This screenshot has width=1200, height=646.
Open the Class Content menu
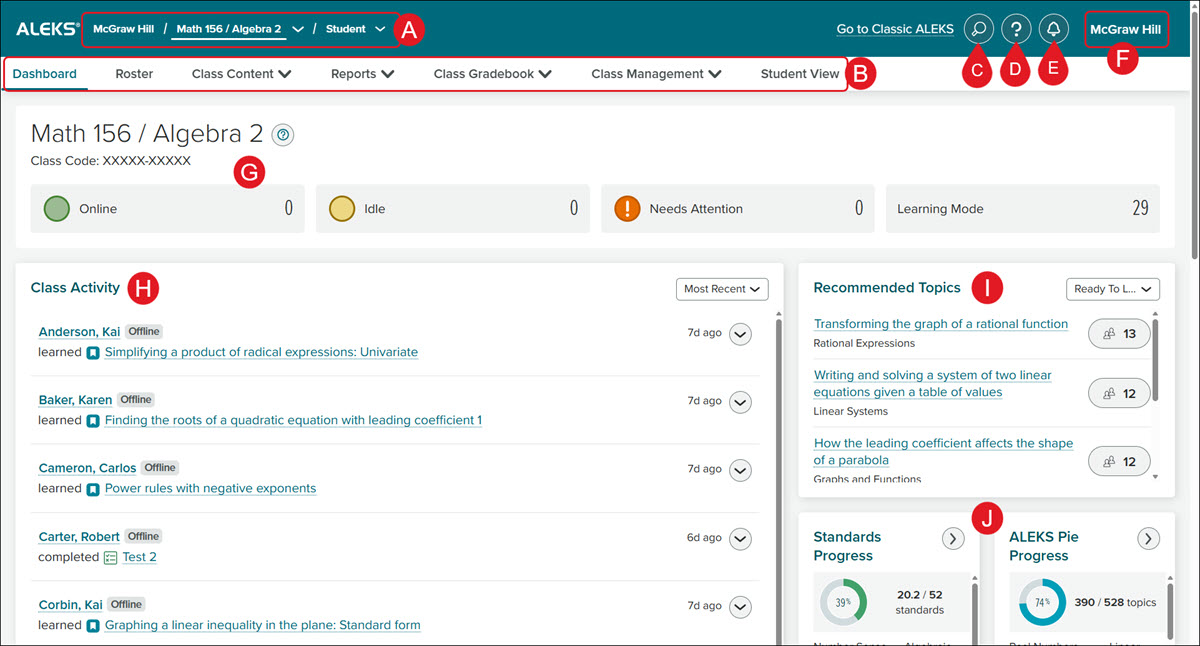(241, 74)
